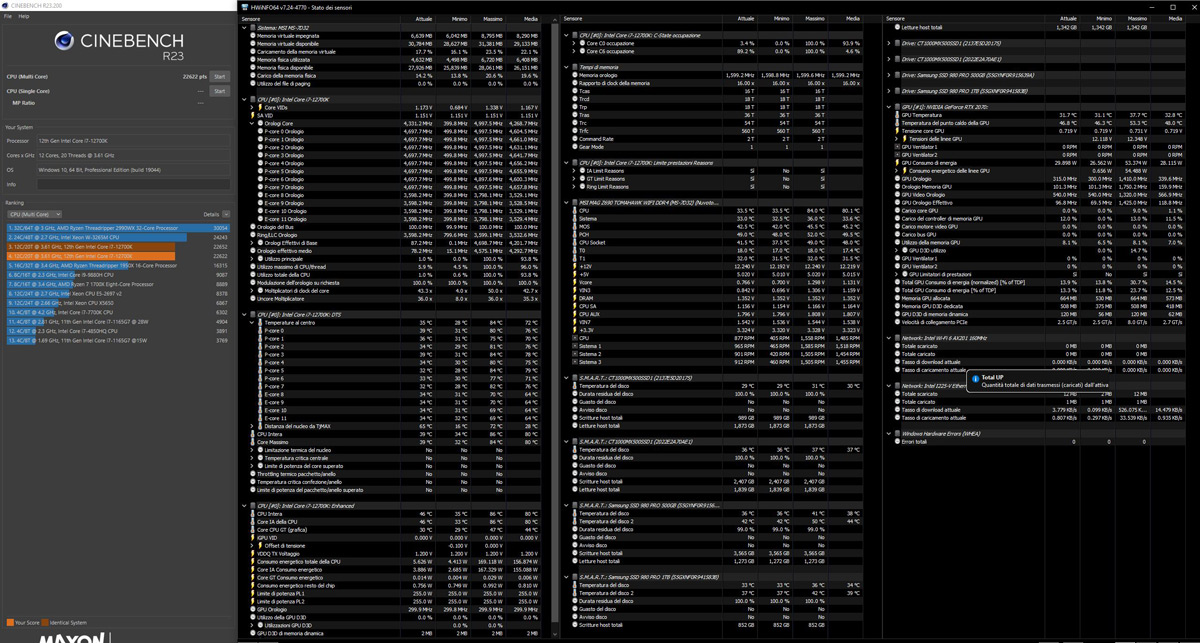Expand the Samsung SSD 980 PRO 1TB drive section
The height and width of the screenshot is (643, 1200).
pyautogui.click(x=890, y=91)
